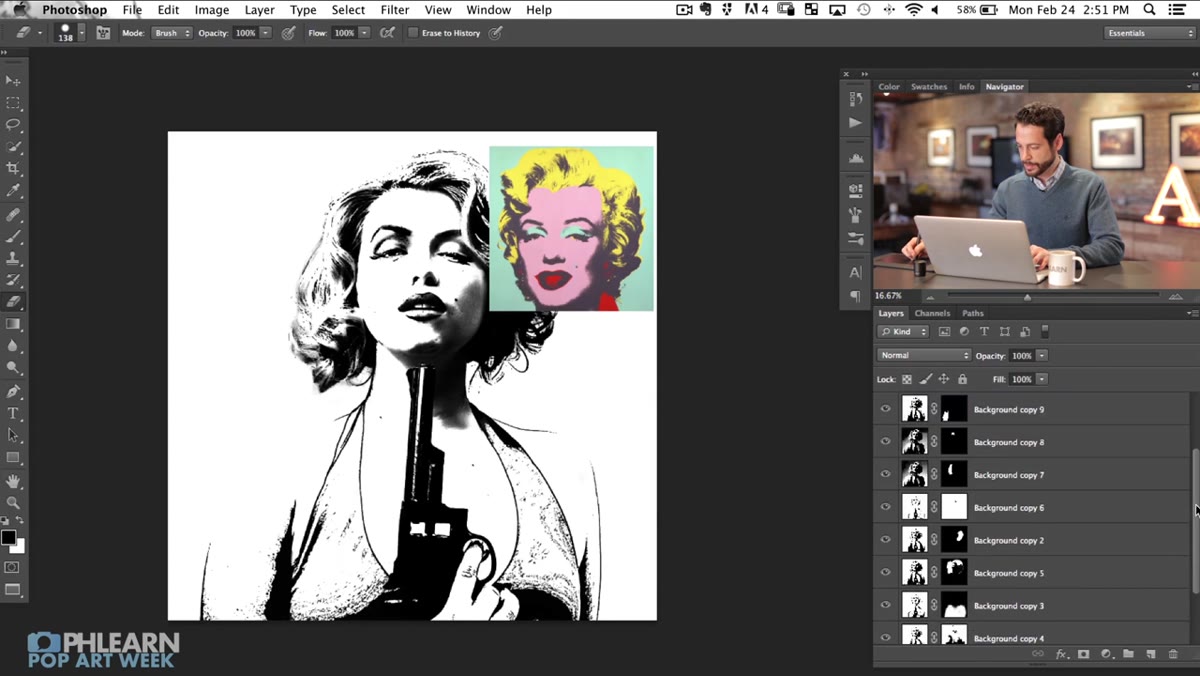Create a new layer with page icon
The height and width of the screenshot is (676, 1200).
pos(1151,654)
